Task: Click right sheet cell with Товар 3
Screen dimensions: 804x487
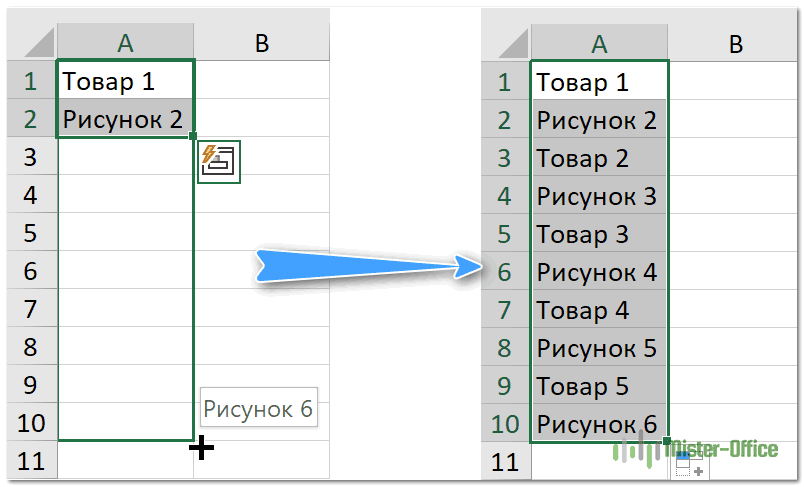Action: (x=599, y=234)
